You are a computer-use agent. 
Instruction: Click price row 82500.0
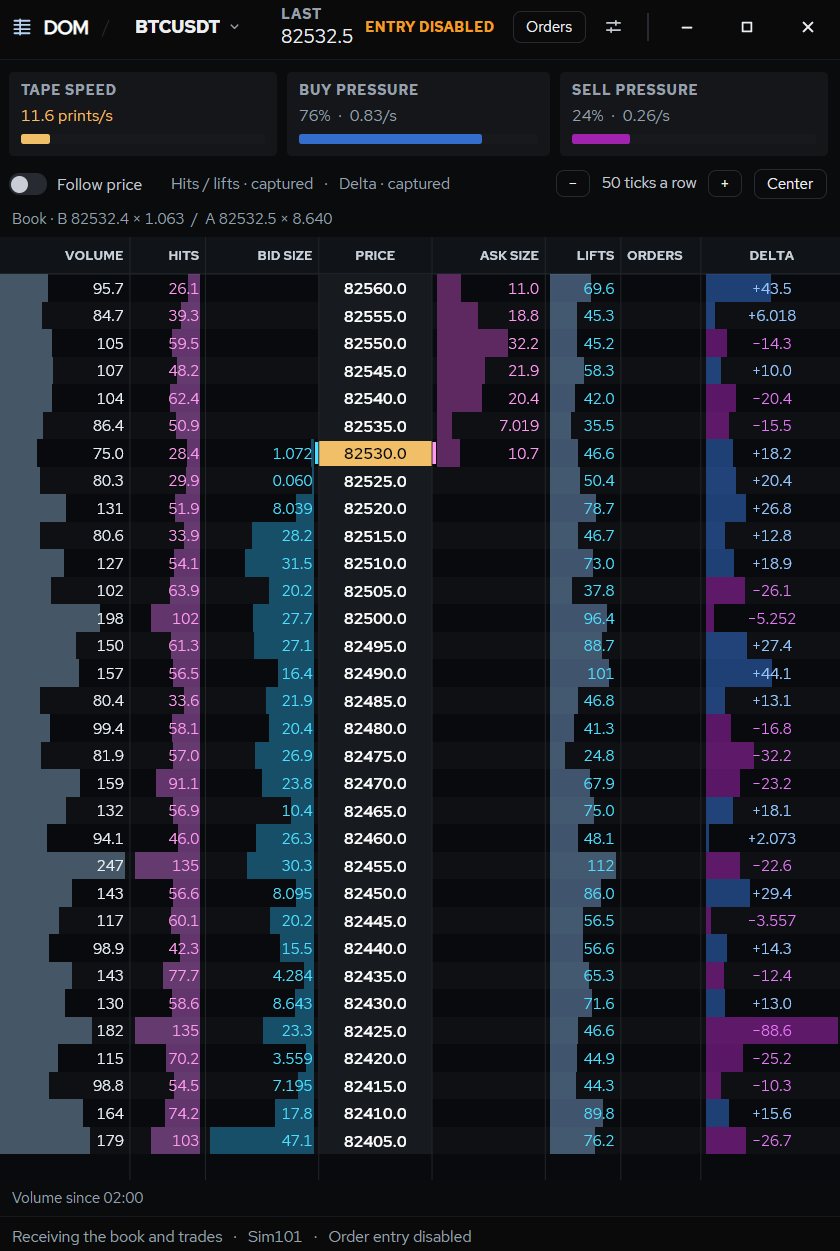click(x=375, y=618)
